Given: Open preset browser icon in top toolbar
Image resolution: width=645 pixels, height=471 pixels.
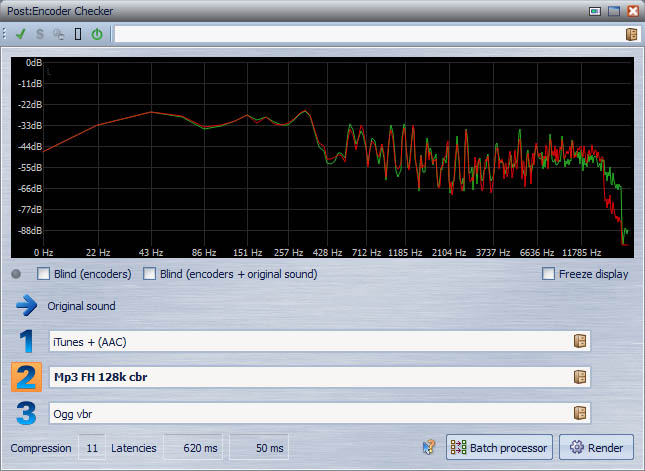Looking at the screenshot, I should (631, 34).
